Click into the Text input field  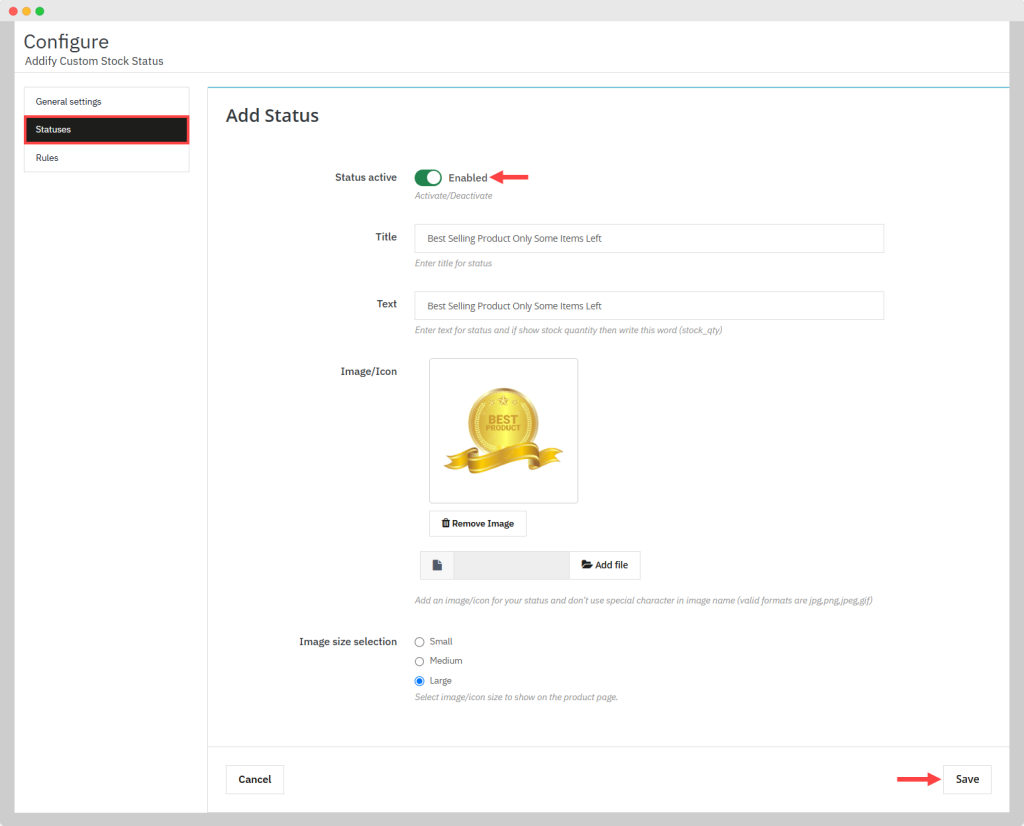click(648, 306)
